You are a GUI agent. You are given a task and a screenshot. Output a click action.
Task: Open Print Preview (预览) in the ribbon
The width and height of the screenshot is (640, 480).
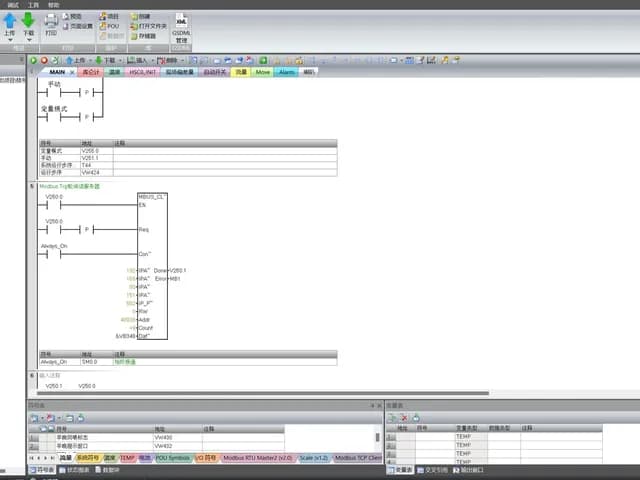(72, 16)
